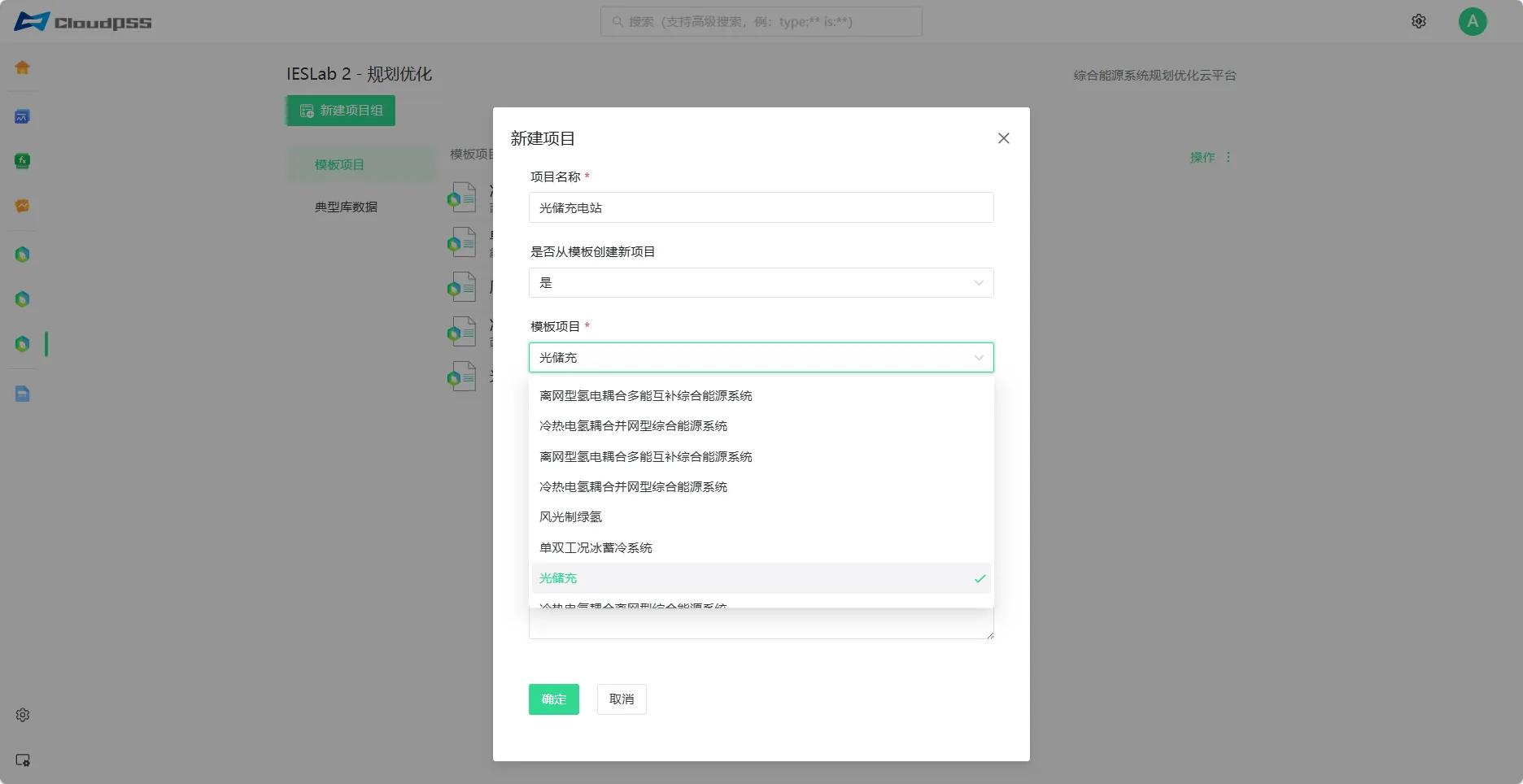1523x784 pixels.
Task: Open the three-dot menu beside 操作
Action: click(x=1228, y=157)
